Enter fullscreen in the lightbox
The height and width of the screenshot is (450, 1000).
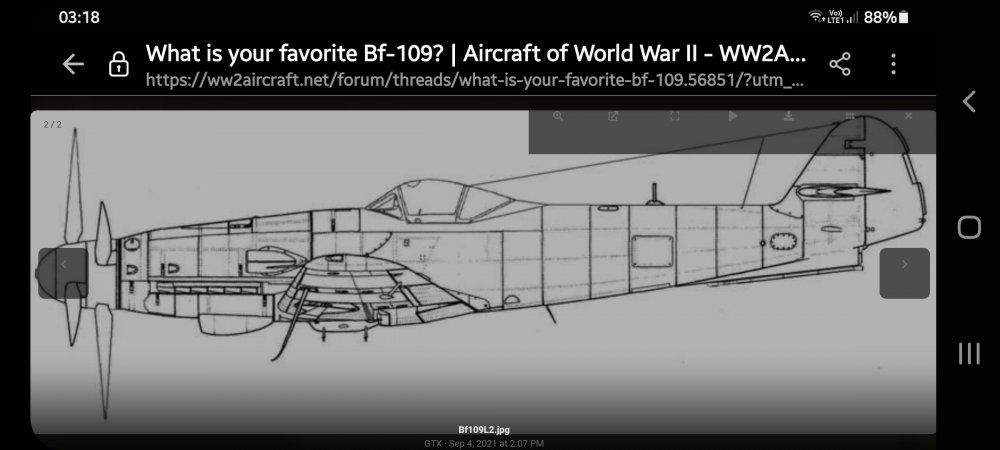[675, 116]
